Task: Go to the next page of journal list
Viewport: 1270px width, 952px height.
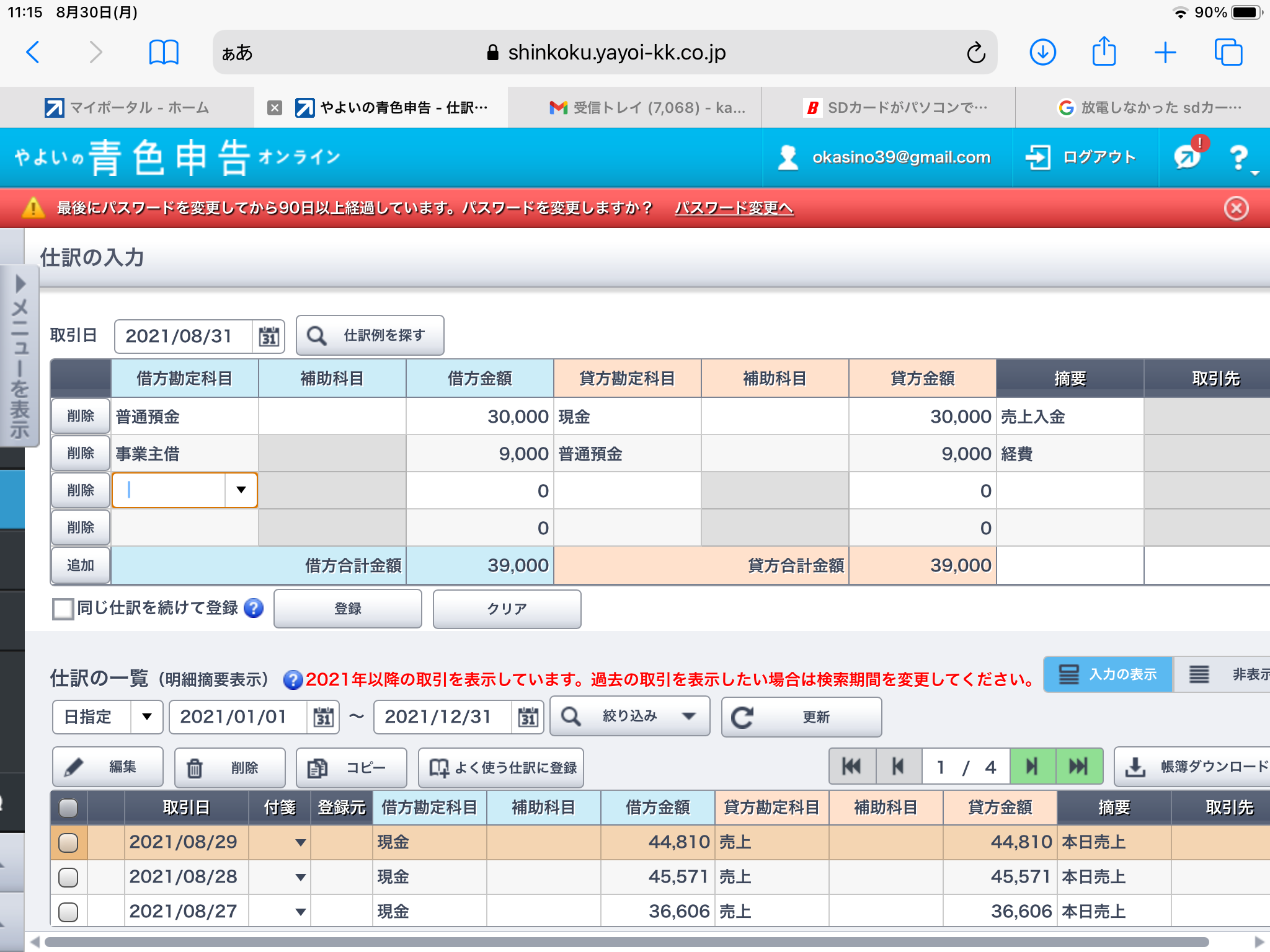Action: pyautogui.click(x=1032, y=767)
